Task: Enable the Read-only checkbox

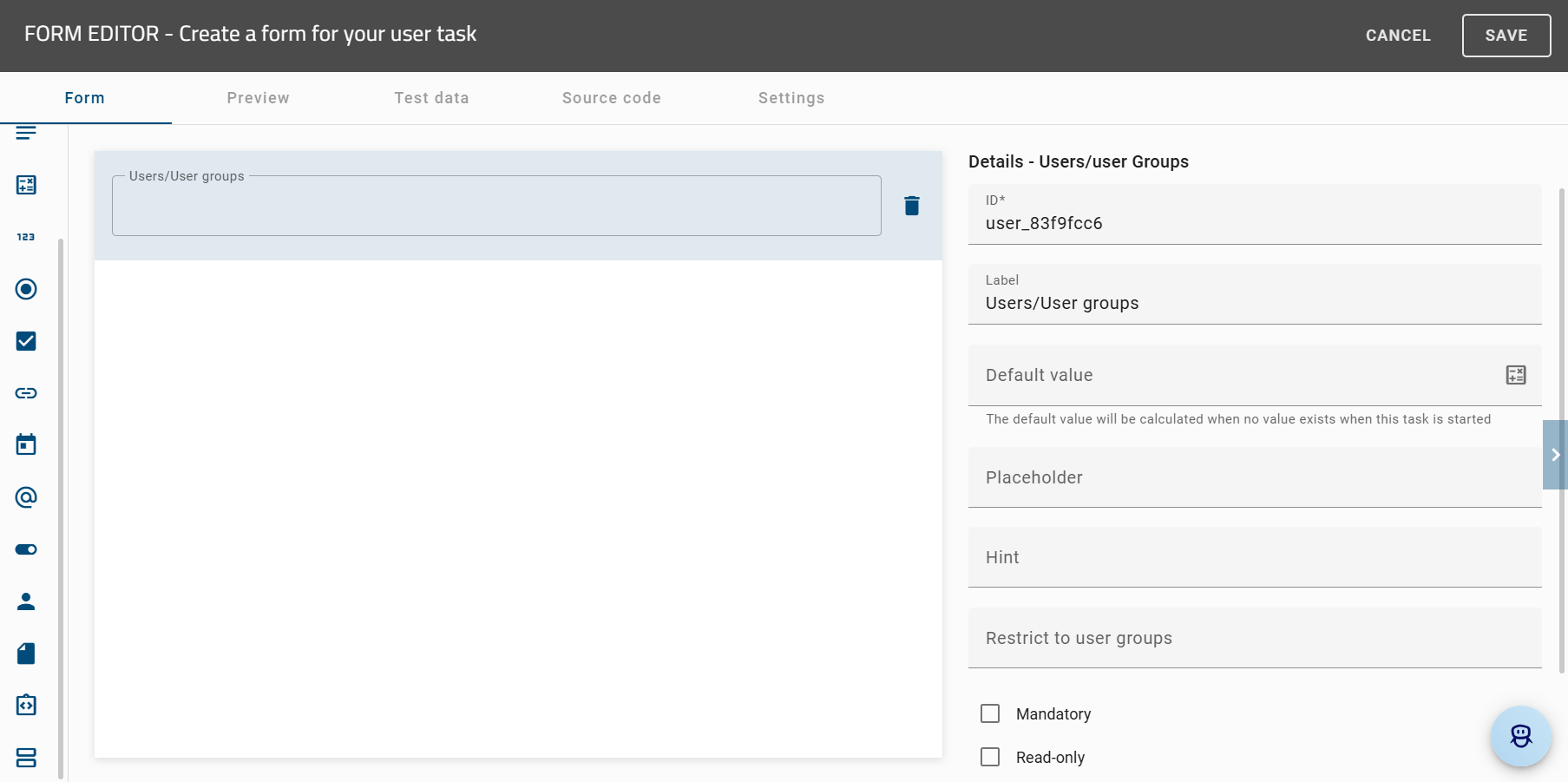Action: pyautogui.click(x=990, y=757)
